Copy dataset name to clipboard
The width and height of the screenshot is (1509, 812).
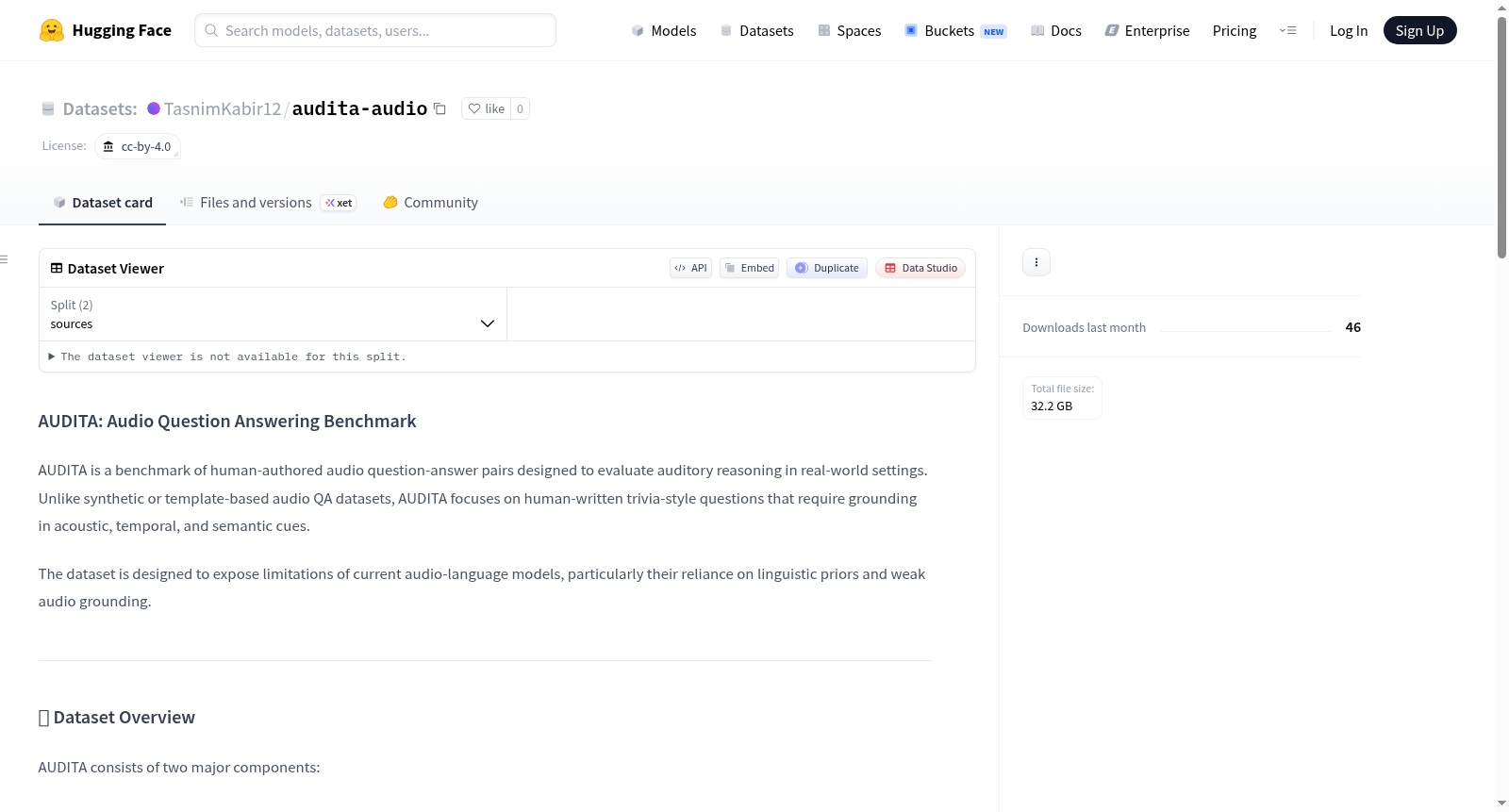(x=439, y=108)
